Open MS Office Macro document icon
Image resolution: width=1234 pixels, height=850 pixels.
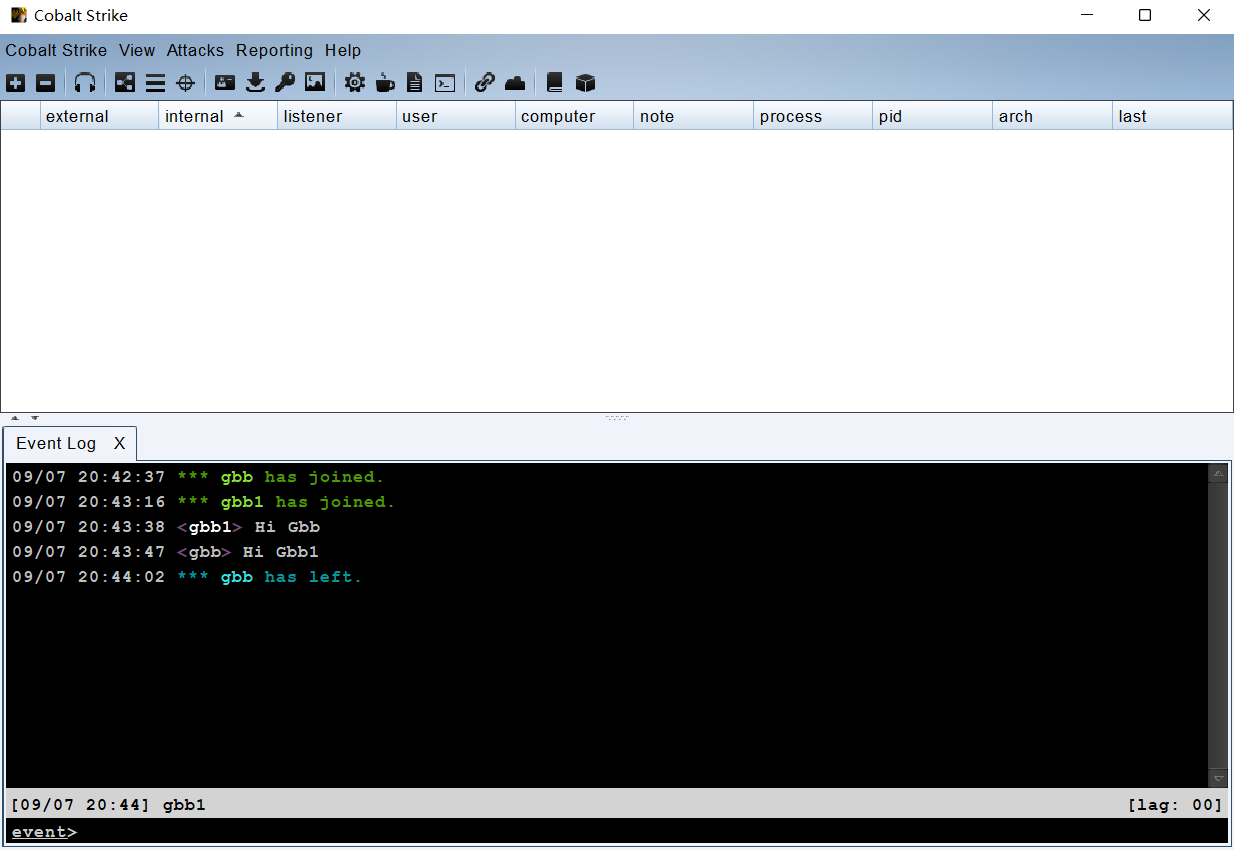click(414, 83)
